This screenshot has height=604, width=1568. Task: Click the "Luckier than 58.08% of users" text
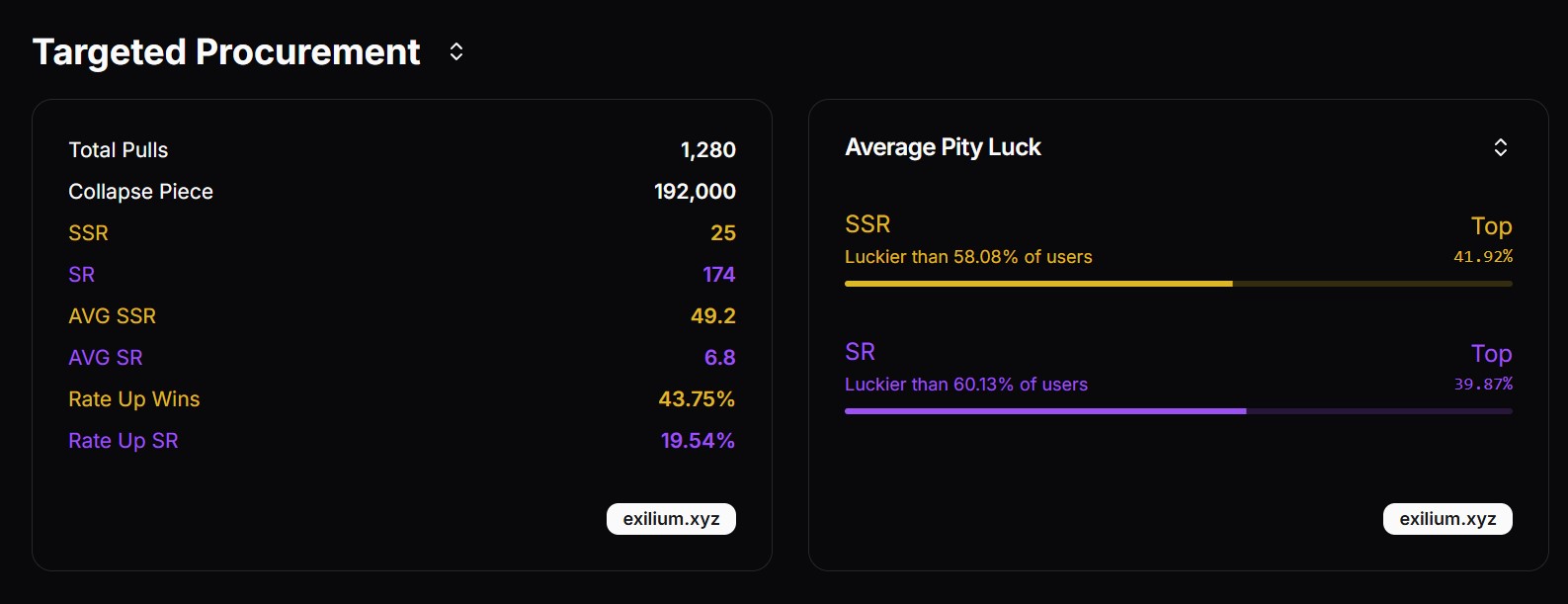(x=968, y=257)
